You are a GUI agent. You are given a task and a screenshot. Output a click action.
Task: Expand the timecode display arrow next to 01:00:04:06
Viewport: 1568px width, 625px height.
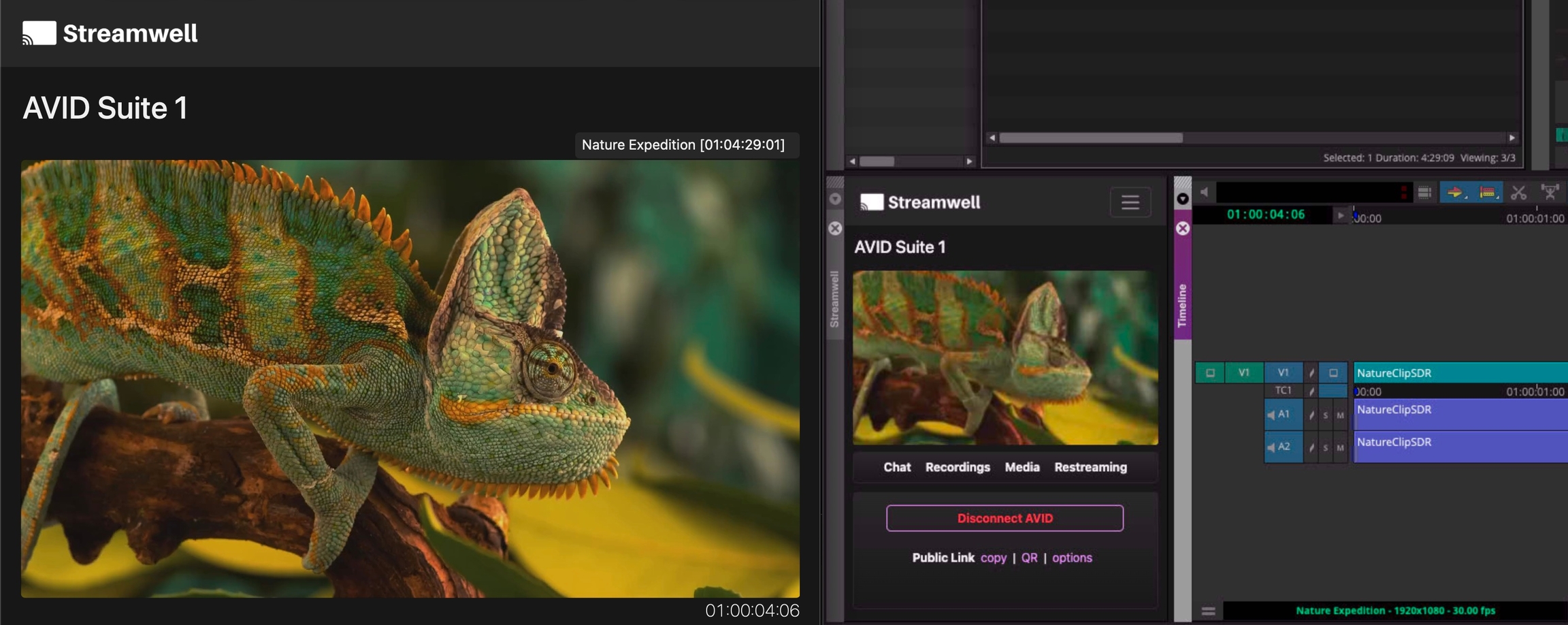pos(1340,215)
